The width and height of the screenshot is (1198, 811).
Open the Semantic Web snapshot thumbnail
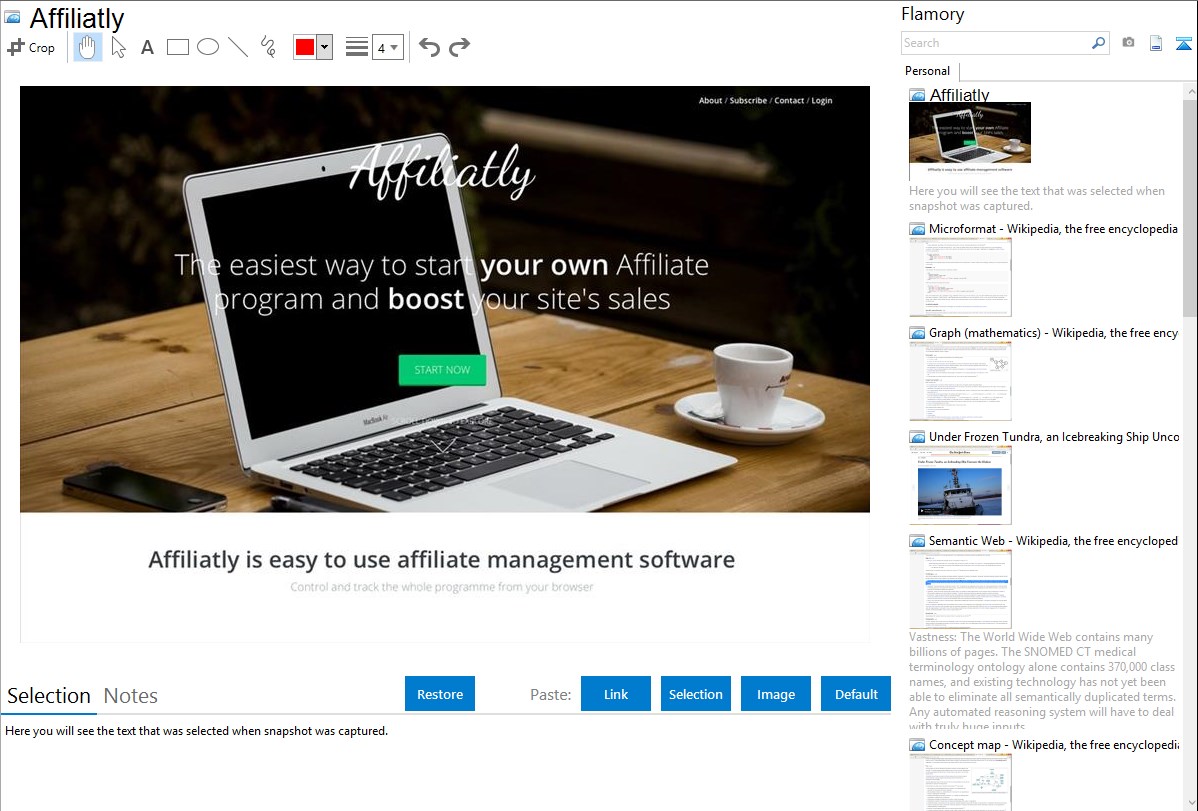click(960, 589)
